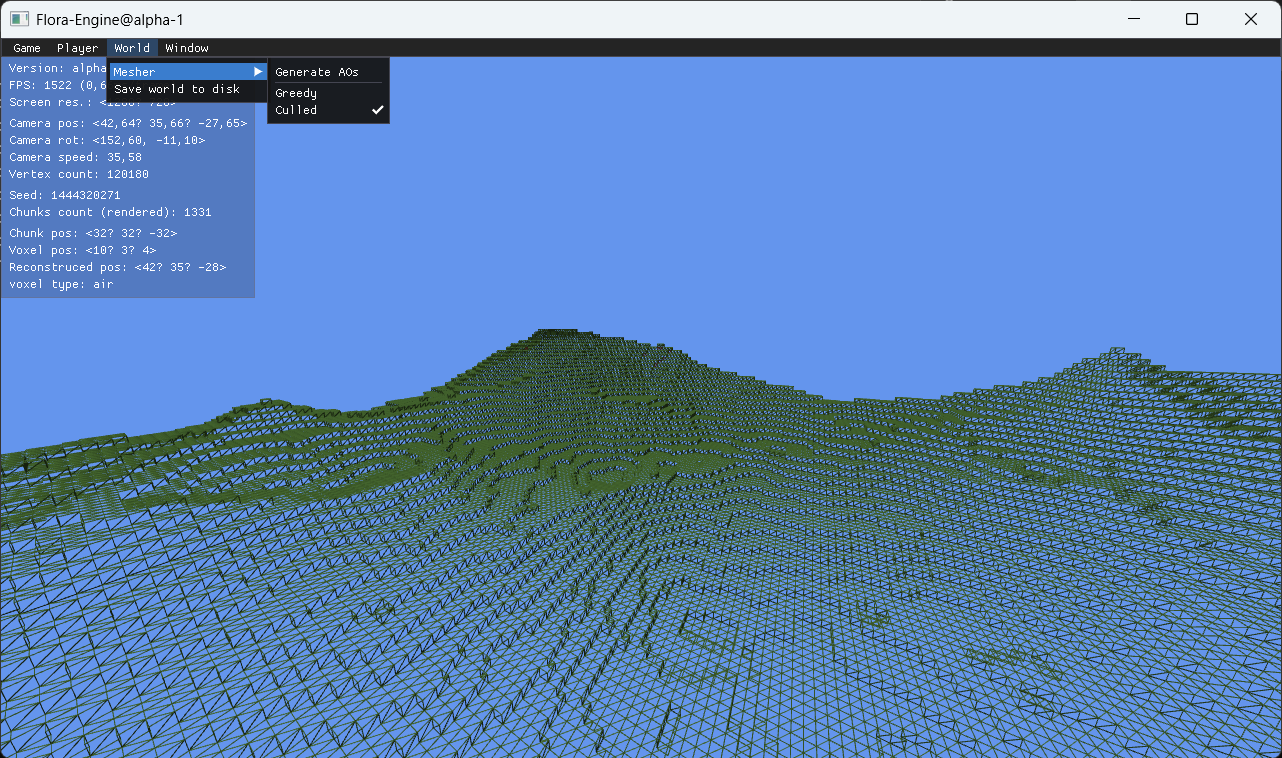Viewport: 1282px width, 758px height.
Task: Open the Game menu
Action: pyautogui.click(x=26, y=47)
